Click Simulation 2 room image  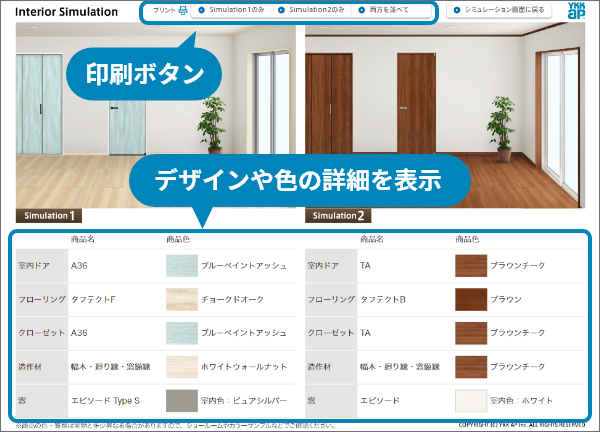coord(445,115)
